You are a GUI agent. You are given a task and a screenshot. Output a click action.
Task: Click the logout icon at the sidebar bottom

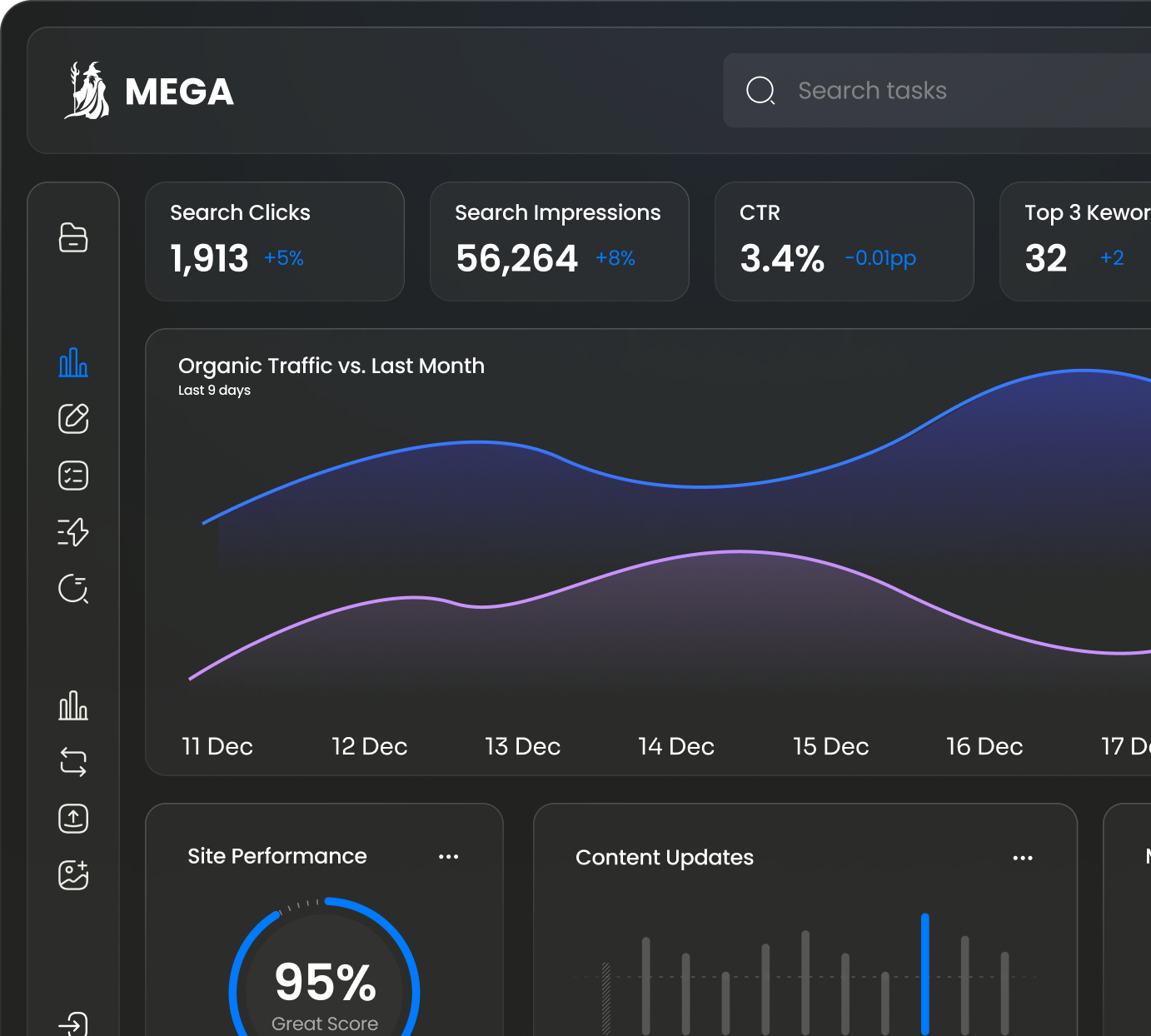(73, 1024)
